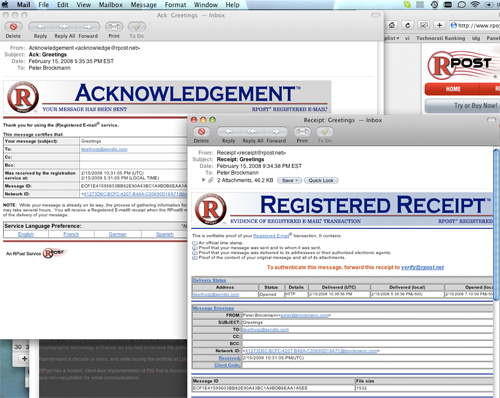Click Reply All in Receipt: Greetings window
Screen dimensions: 500x398
pos(252,132)
